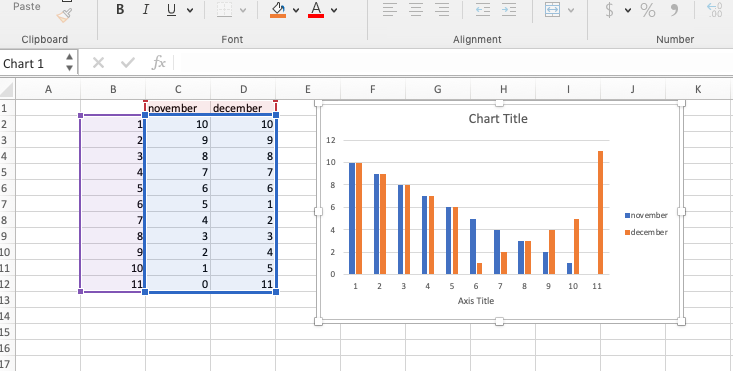Viewport: 733px width, 371px height.
Task: Decrease indent
Action: pos(483,10)
